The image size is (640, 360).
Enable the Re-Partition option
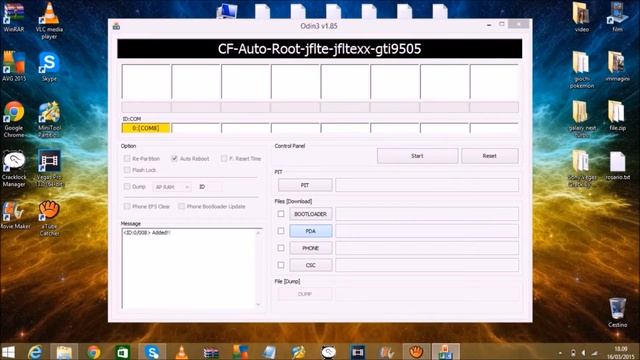click(127, 158)
